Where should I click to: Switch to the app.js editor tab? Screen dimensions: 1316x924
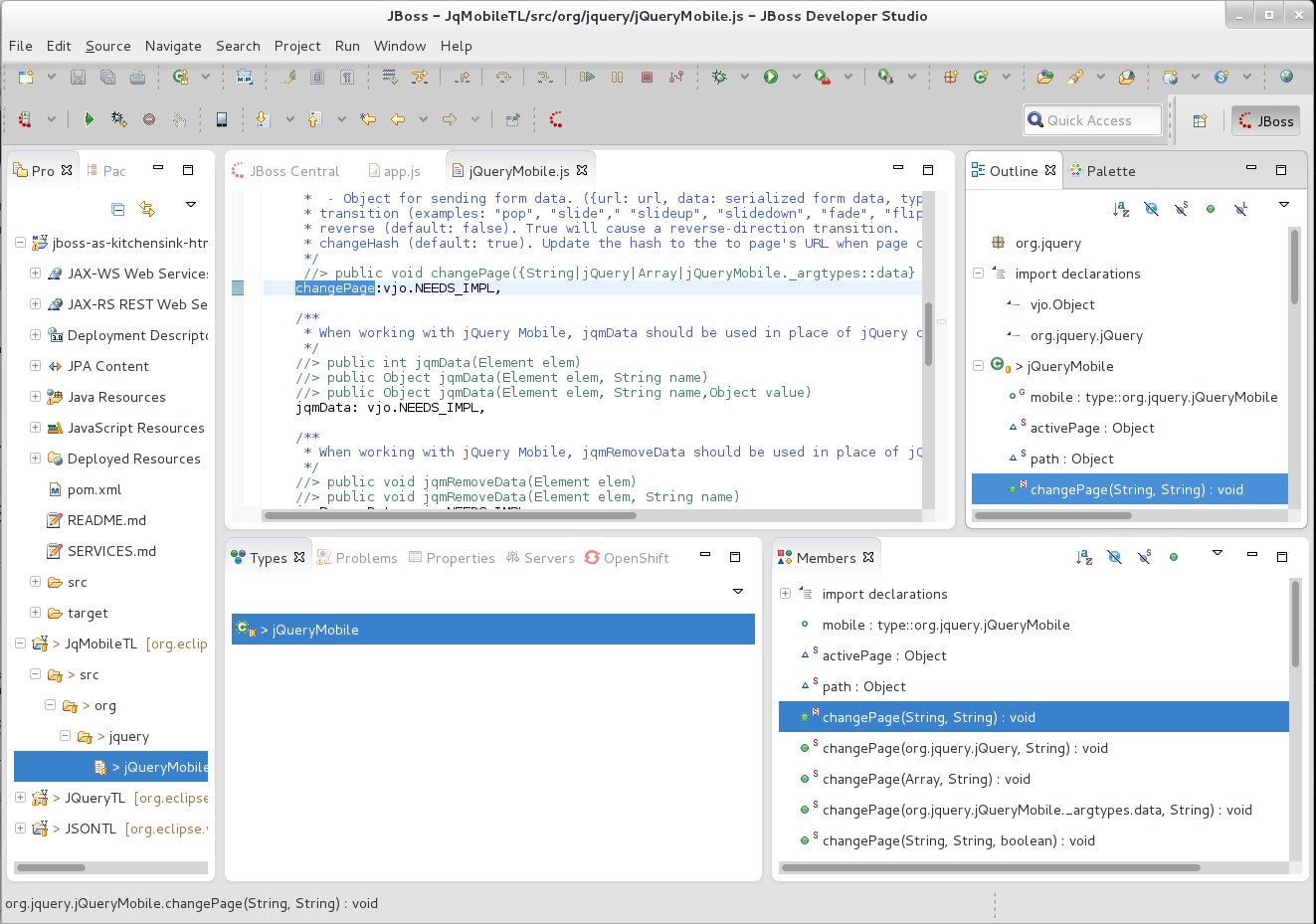(x=395, y=171)
